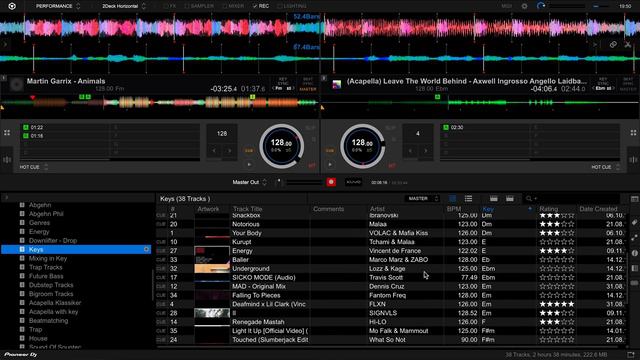640x360 pixels.
Task: Click the crossed tools icon beside waveform
Action: click(x=628, y=44)
